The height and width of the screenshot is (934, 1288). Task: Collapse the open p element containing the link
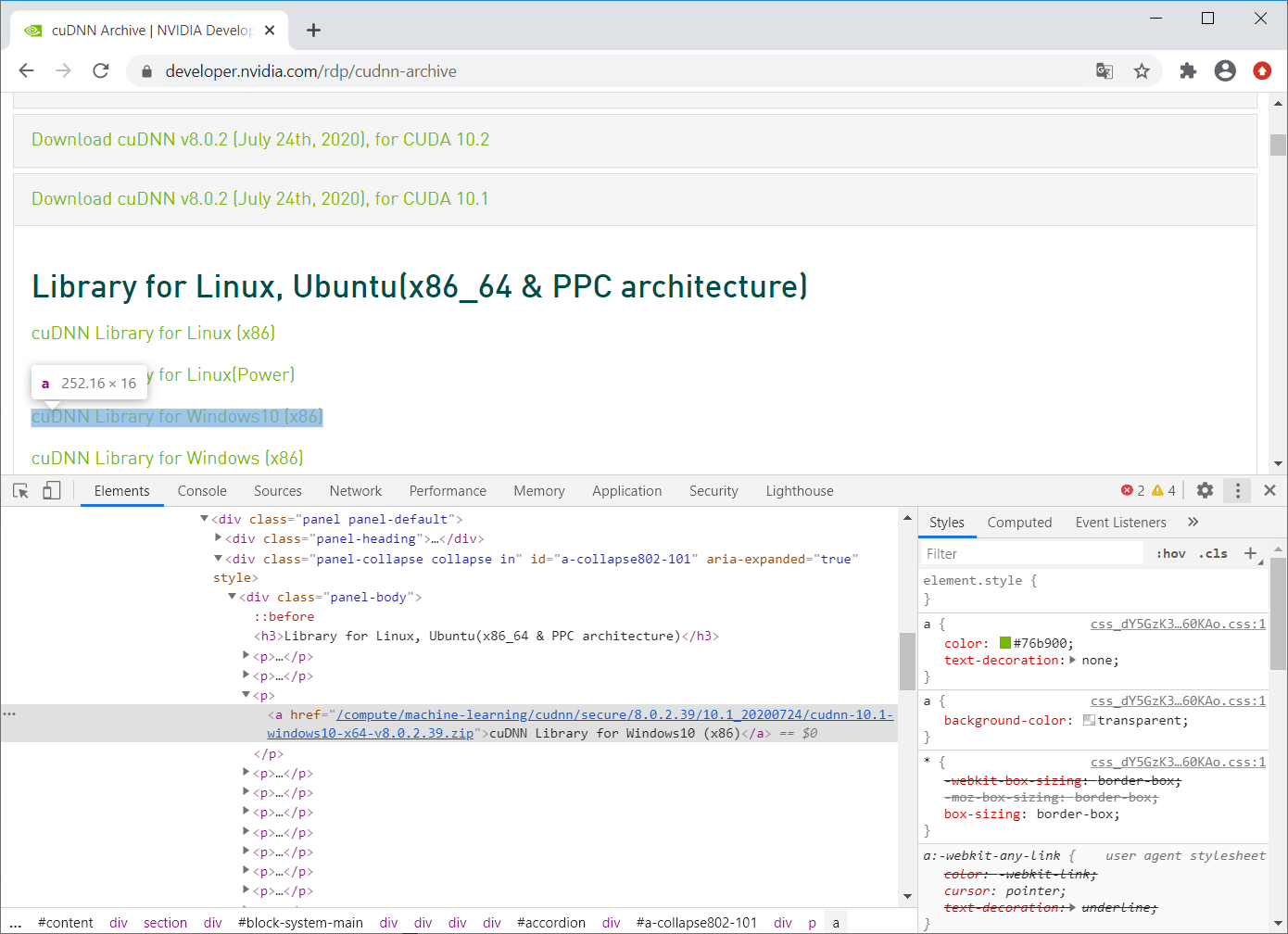[x=246, y=695]
